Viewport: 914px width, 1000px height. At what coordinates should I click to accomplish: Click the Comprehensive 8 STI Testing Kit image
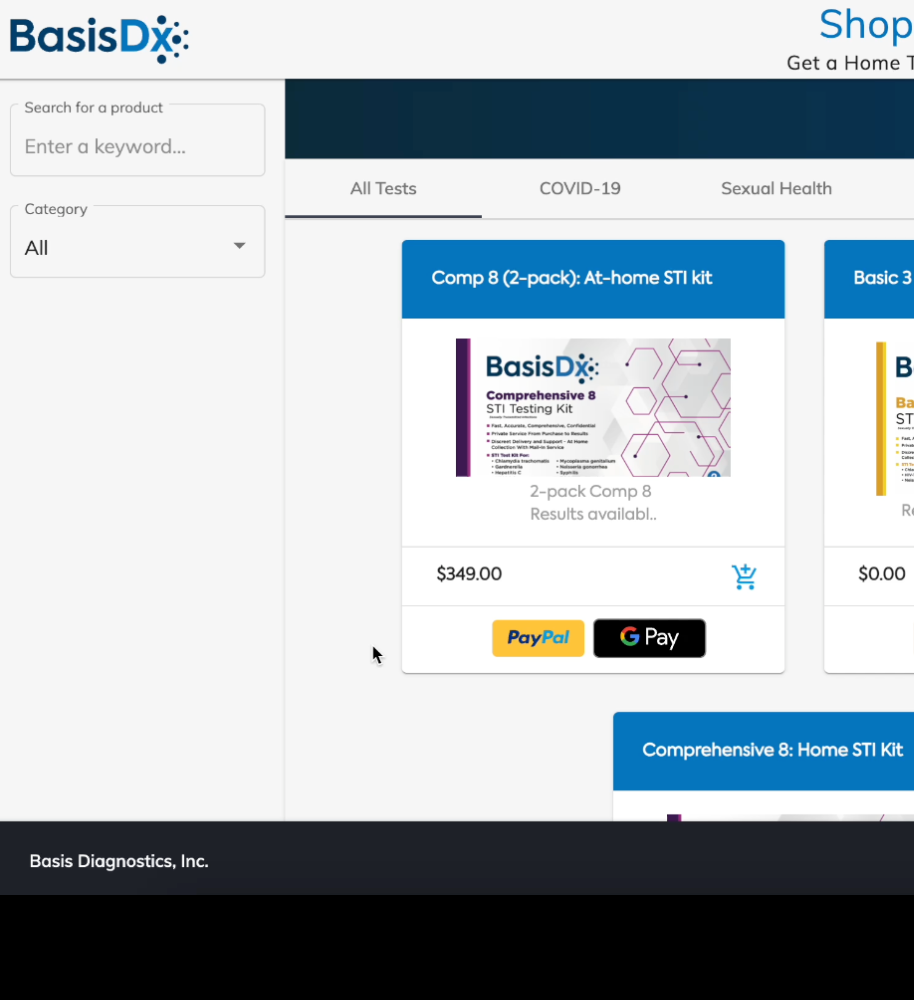[x=593, y=407]
